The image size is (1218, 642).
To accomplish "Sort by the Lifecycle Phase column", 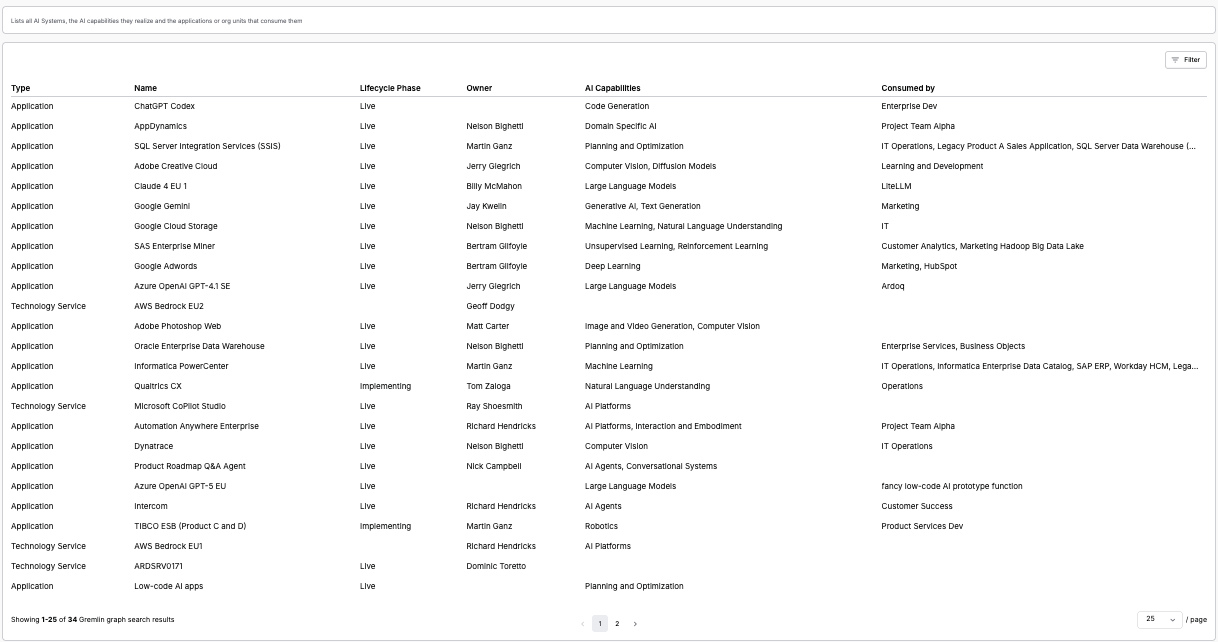I will (388, 88).
